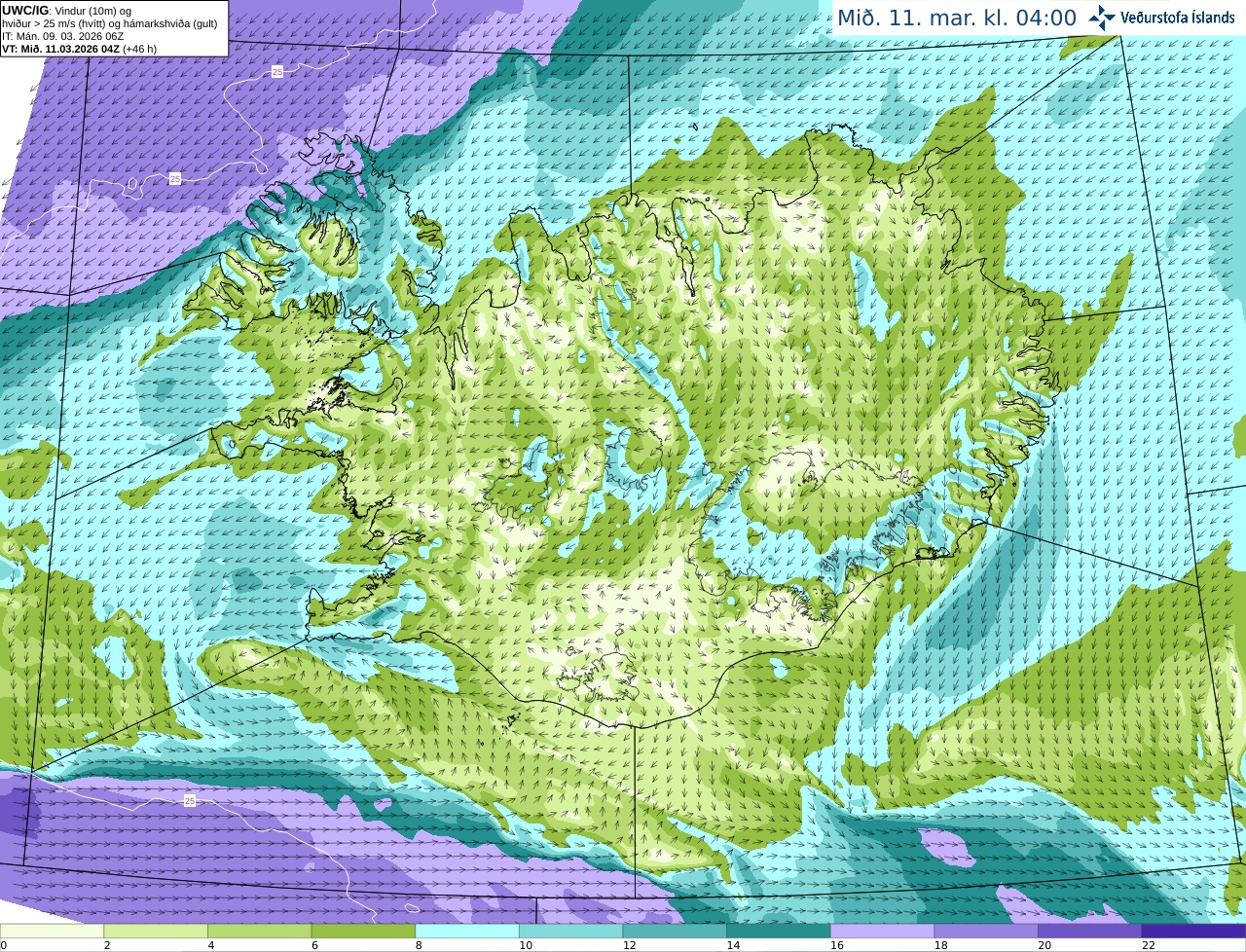
Task: Click the scale number 20 on the colorbar
Action: (x=1044, y=945)
